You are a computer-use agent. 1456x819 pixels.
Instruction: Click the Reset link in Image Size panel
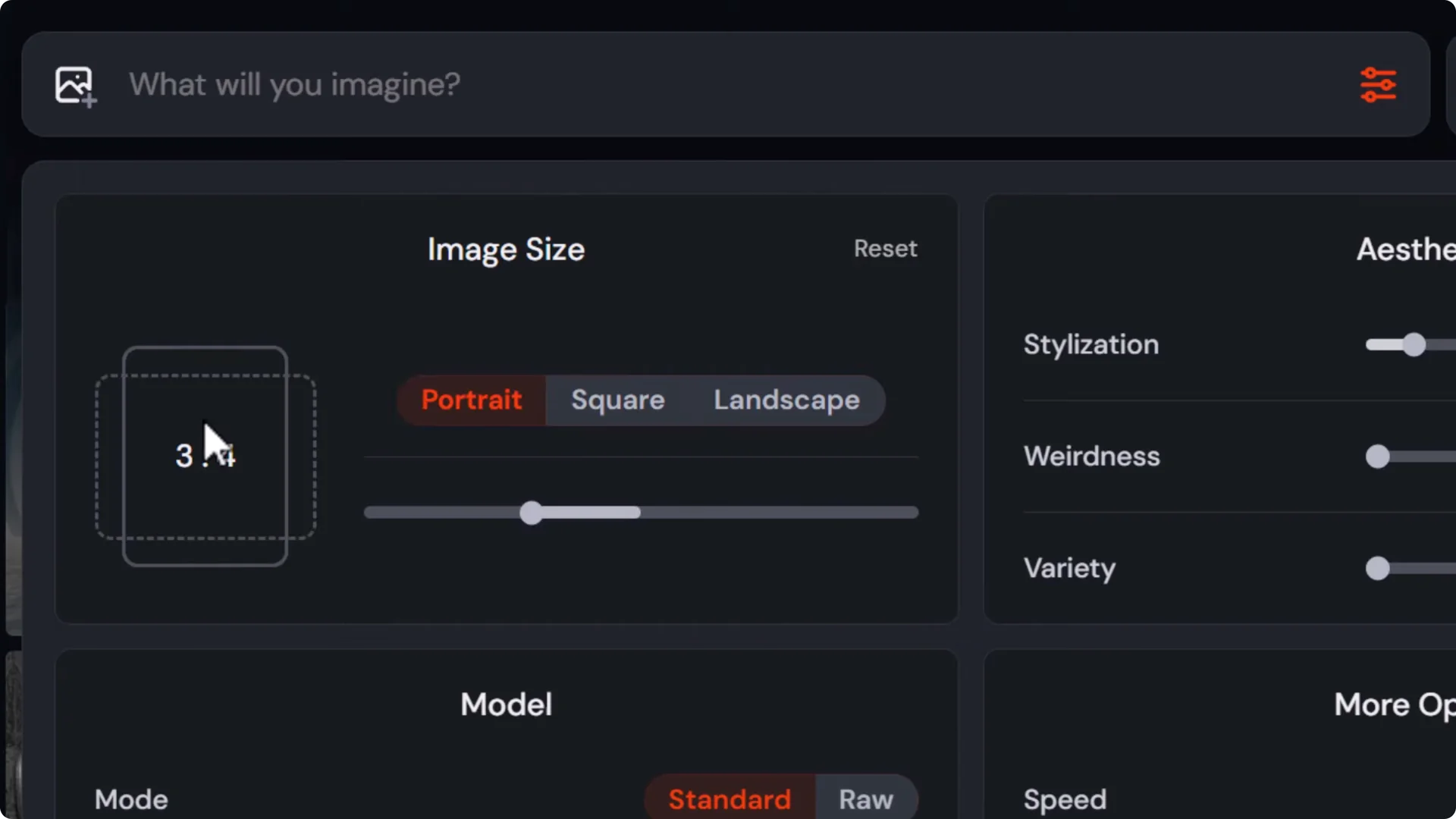click(885, 249)
